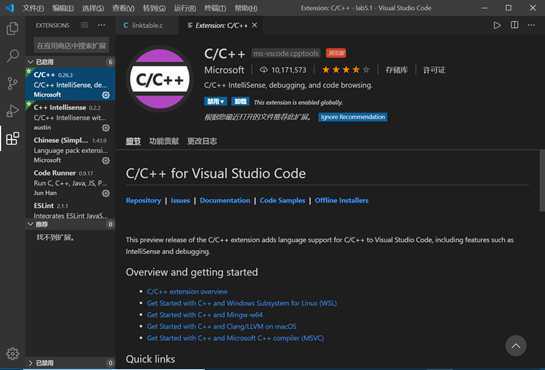This screenshot has height=370, width=545.
Task: Open the Code Samples link
Action: tap(282, 200)
